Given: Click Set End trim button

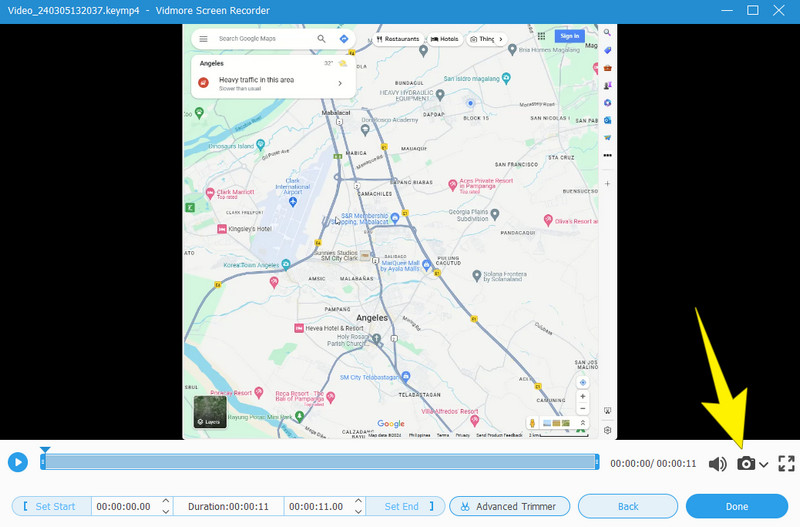Looking at the screenshot, I should [x=406, y=506].
